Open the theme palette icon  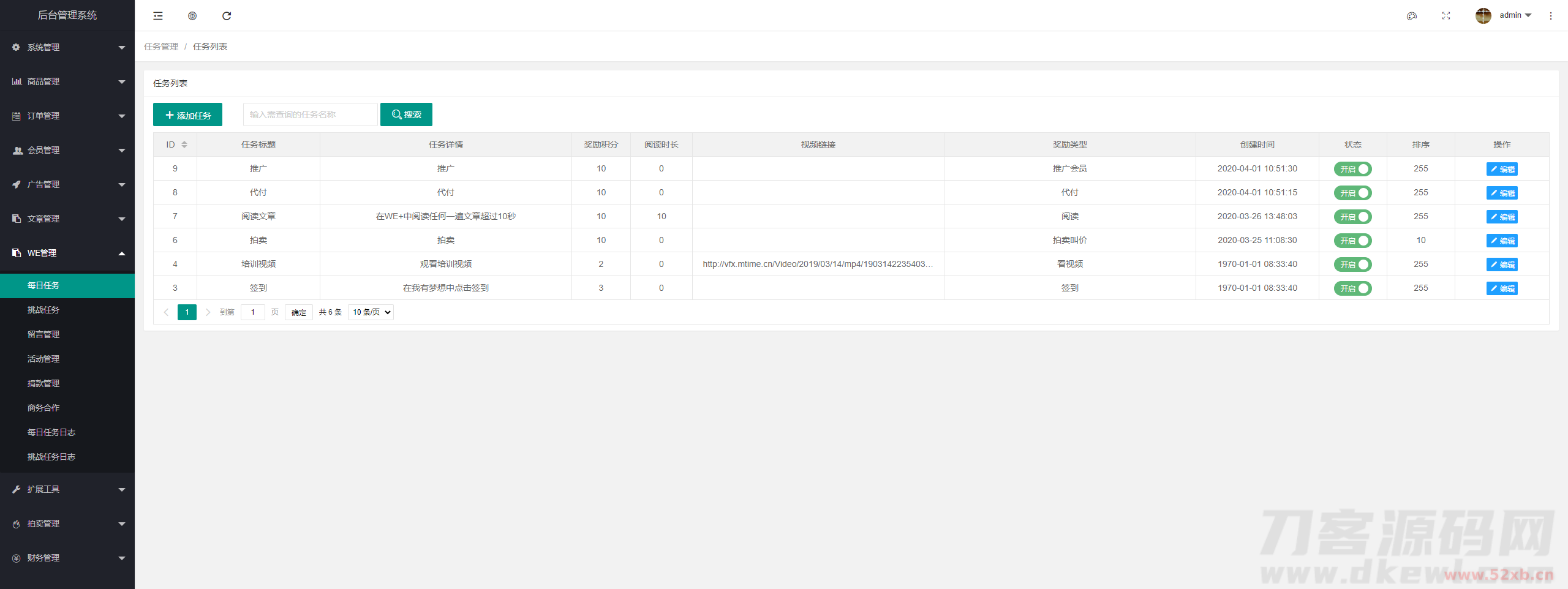(x=1412, y=16)
